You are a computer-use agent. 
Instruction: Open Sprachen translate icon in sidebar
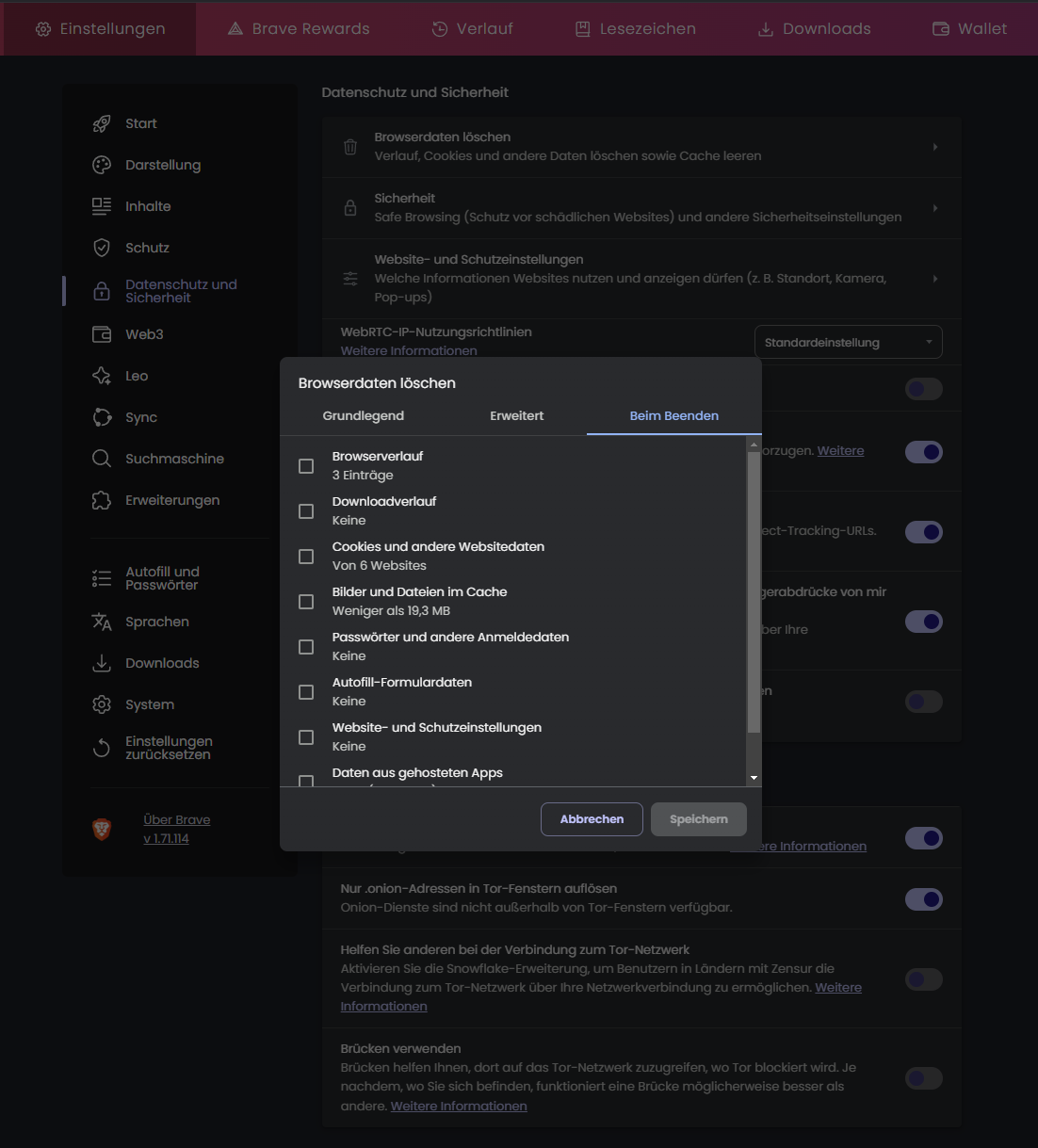[102, 622]
